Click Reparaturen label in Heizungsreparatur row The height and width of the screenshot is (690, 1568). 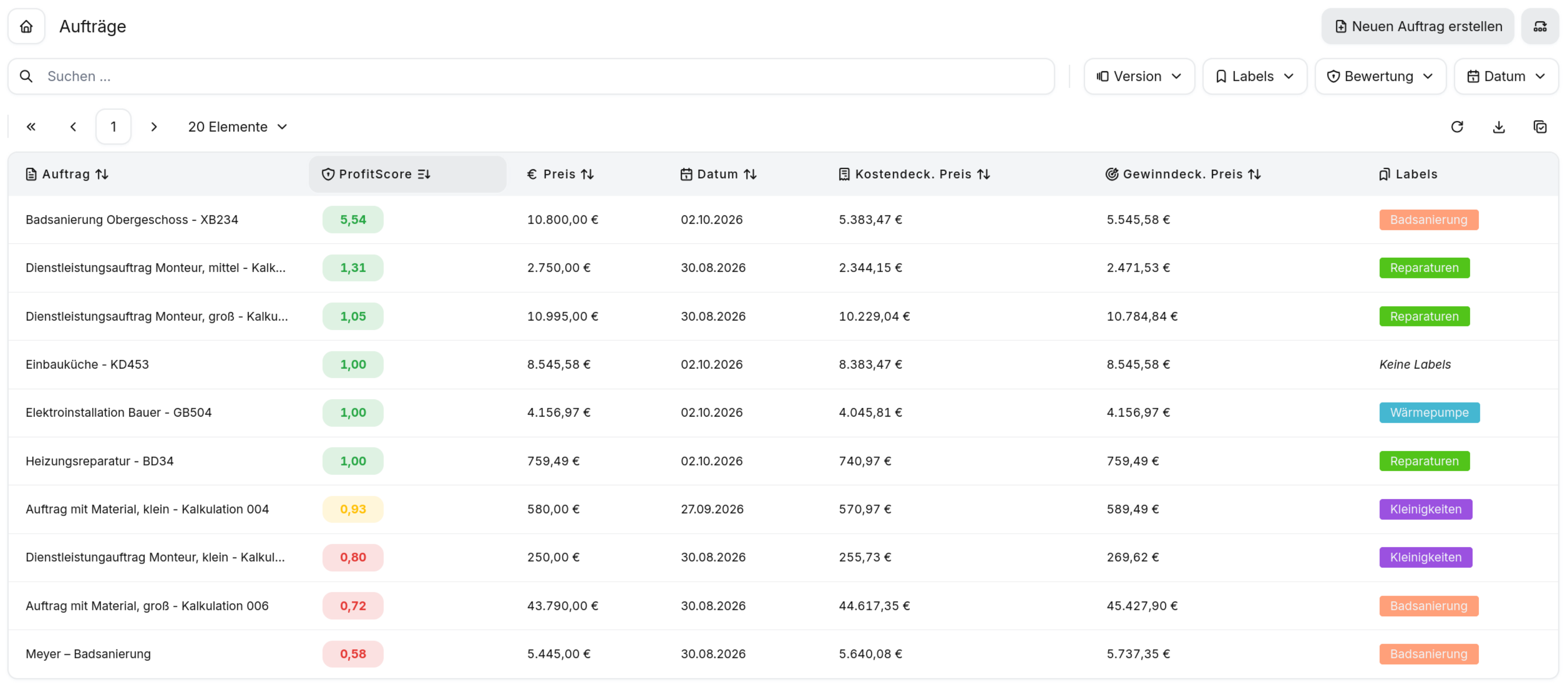click(1424, 461)
